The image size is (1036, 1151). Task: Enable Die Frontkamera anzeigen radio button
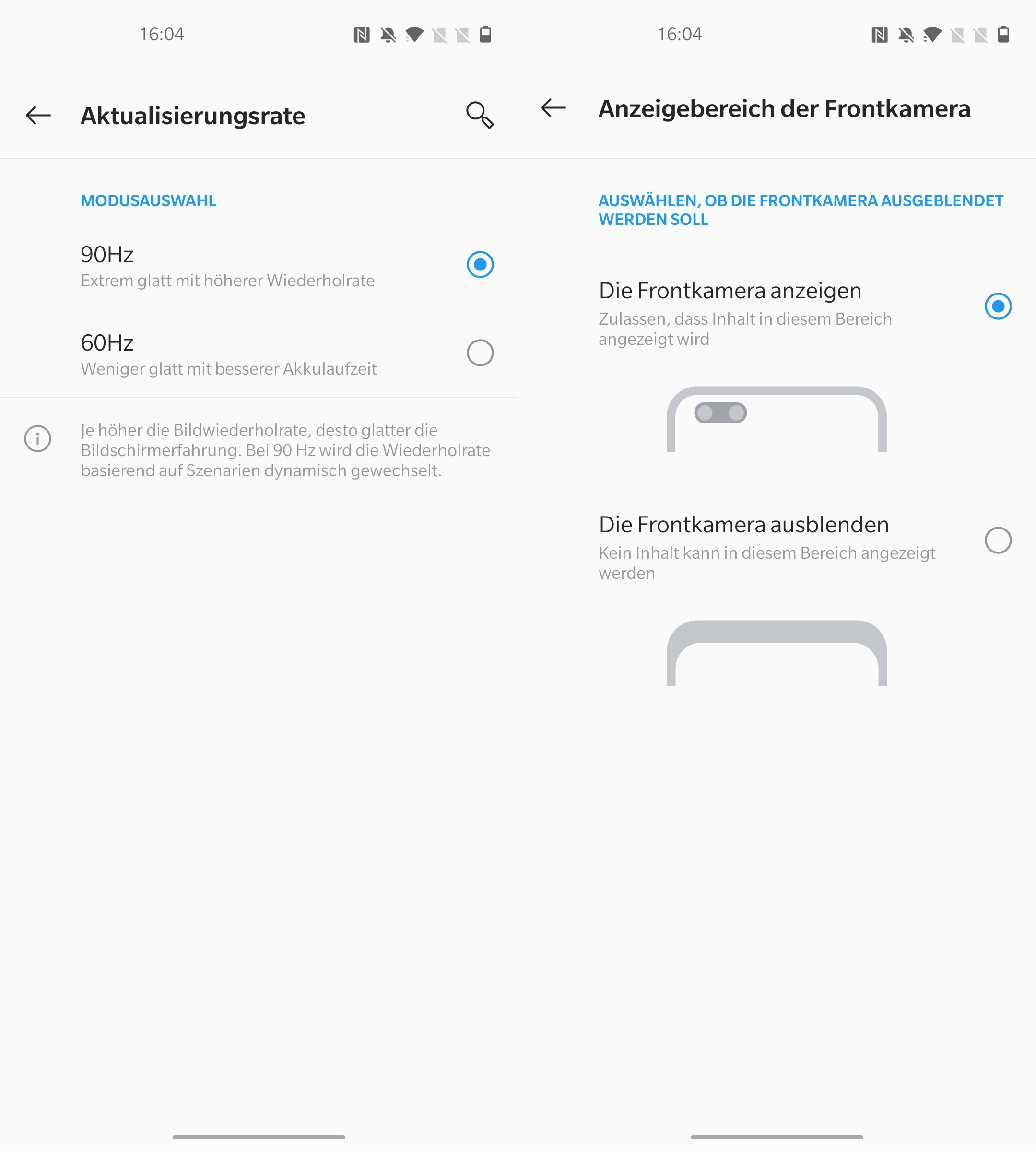998,306
